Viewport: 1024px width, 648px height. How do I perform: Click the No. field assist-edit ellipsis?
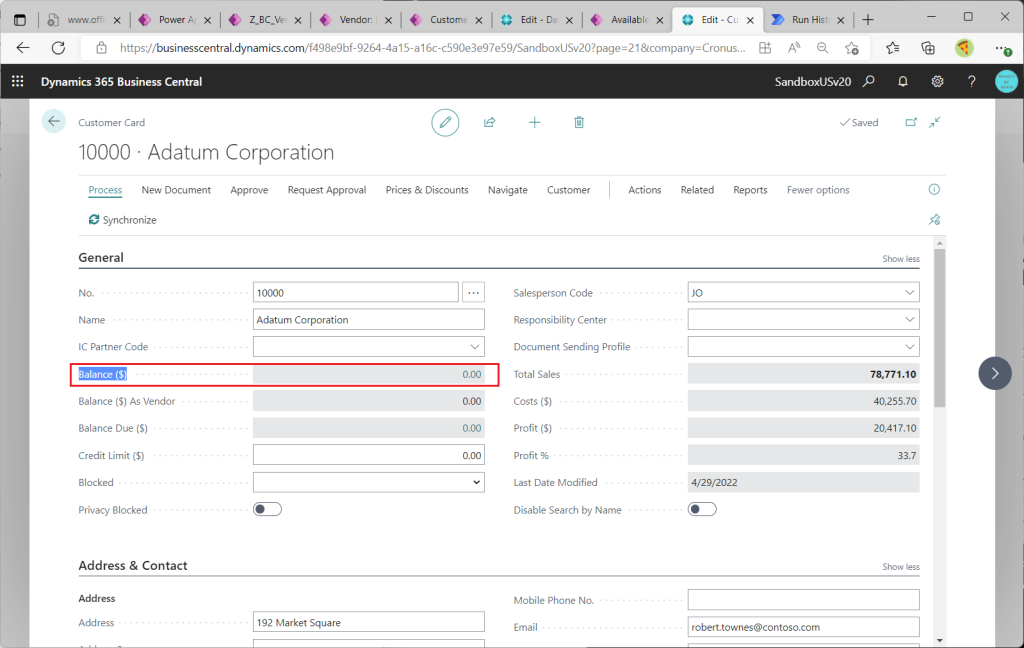[x=473, y=292]
